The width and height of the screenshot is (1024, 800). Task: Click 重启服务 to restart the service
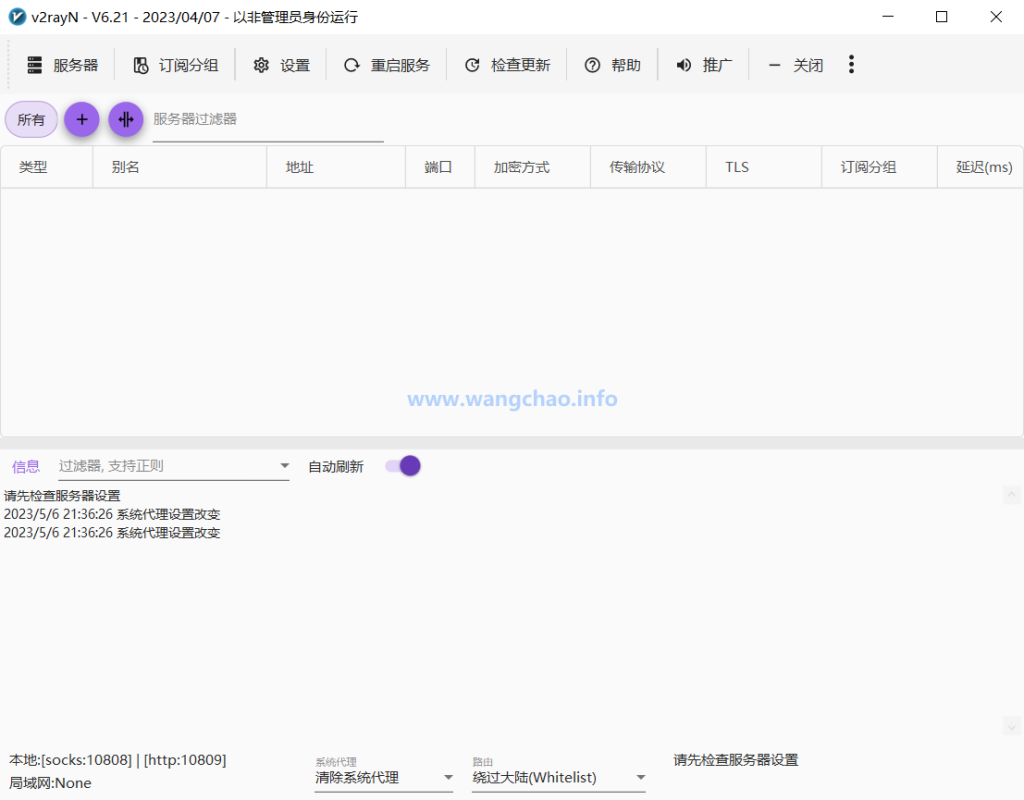pos(387,65)
